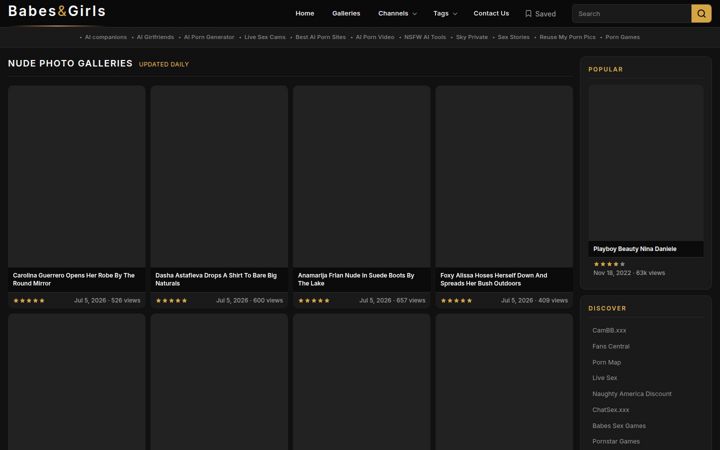Screen dimensions: 720x450
Task: Click the Nina Daniele star rating
Action: [x=609, y=264]
